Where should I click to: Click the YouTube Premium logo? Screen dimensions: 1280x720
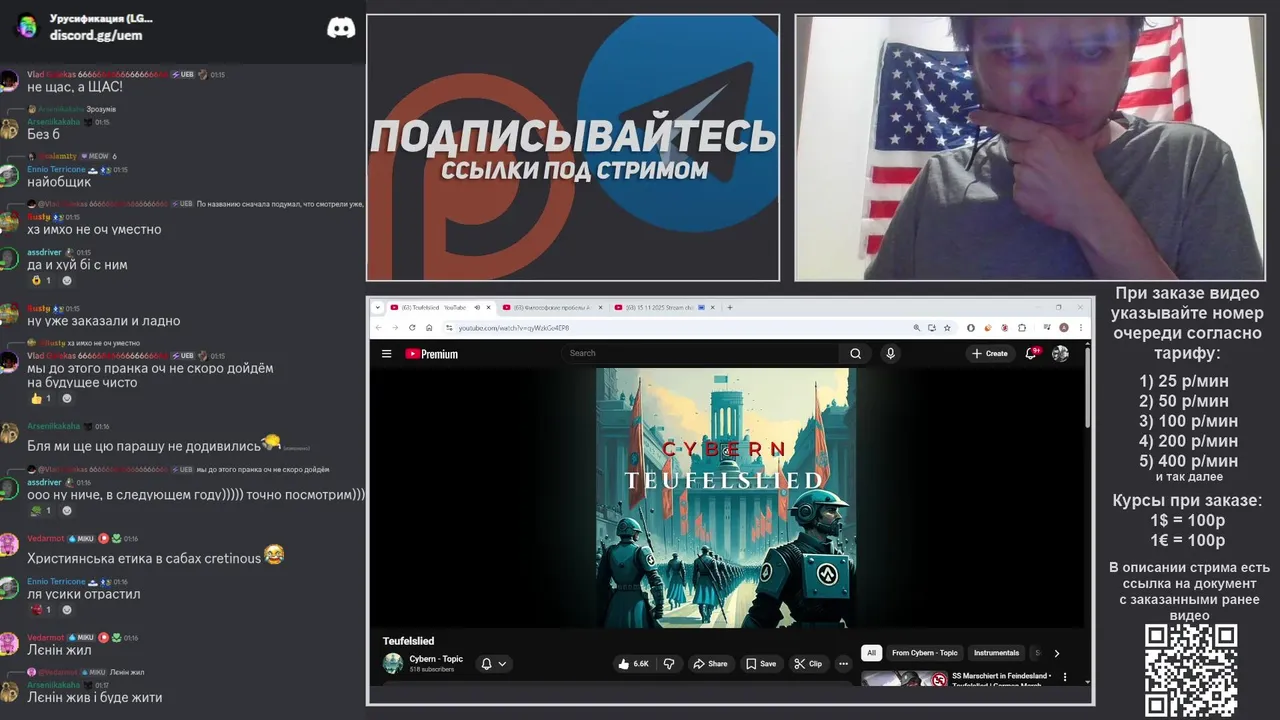tap(431, 353)
